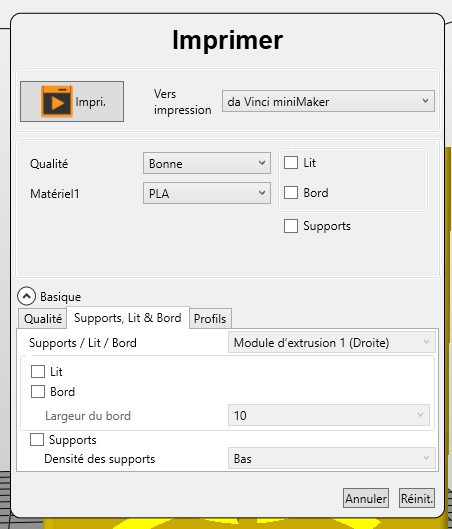452x529 pixels.
Task: Click the Densité des supports label
Action: [x=100, y=459]
